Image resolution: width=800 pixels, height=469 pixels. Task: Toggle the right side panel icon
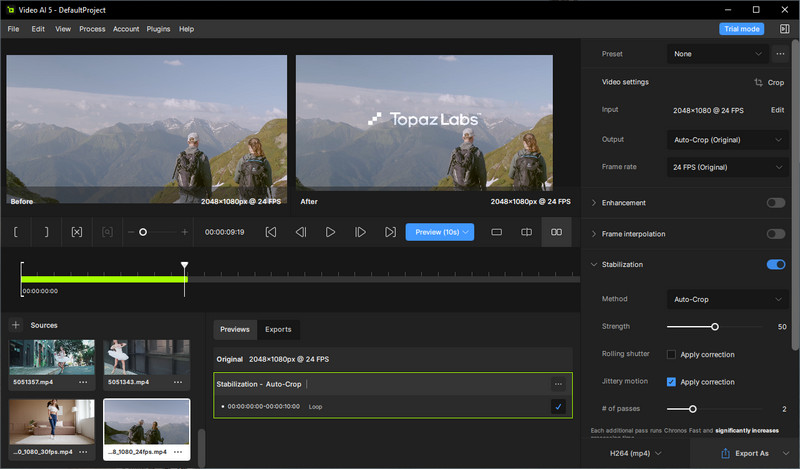(784, 29)
